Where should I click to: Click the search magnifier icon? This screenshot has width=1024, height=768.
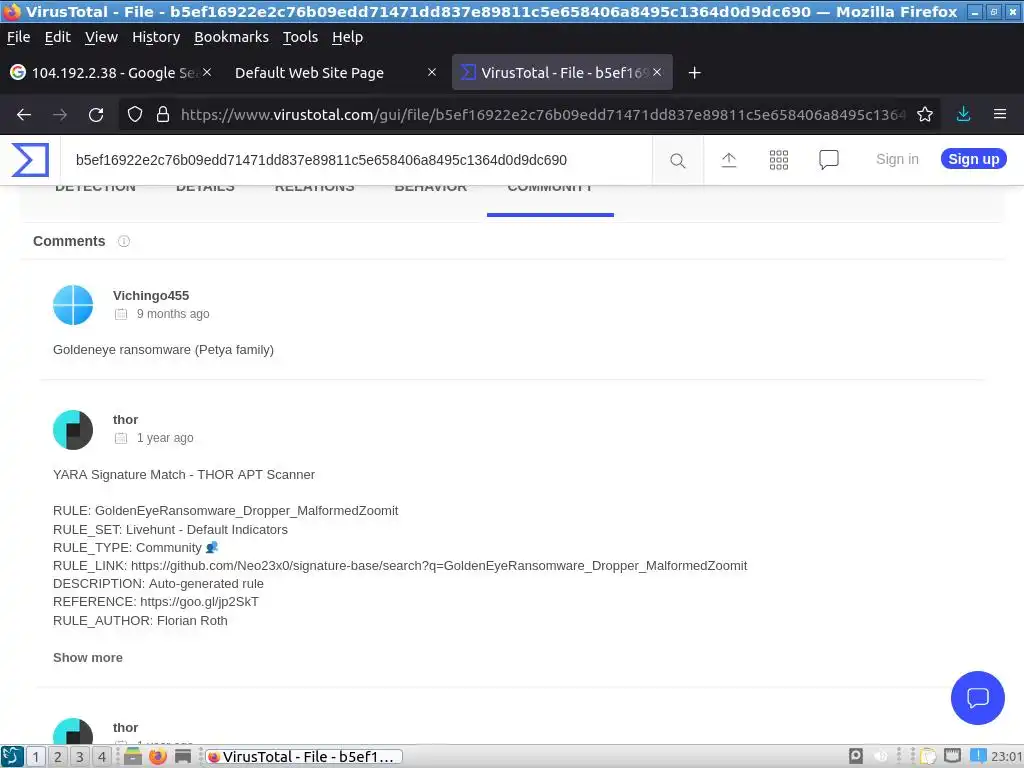tap(678, 161)
